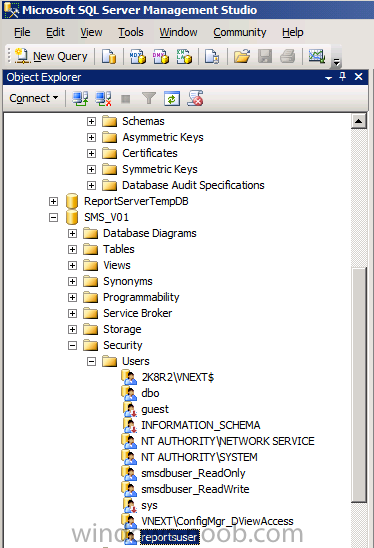The width and height of the screenshot is (374, 548).
Task: Collapse the SMS_V01 database node
Action: pos(53,218)
